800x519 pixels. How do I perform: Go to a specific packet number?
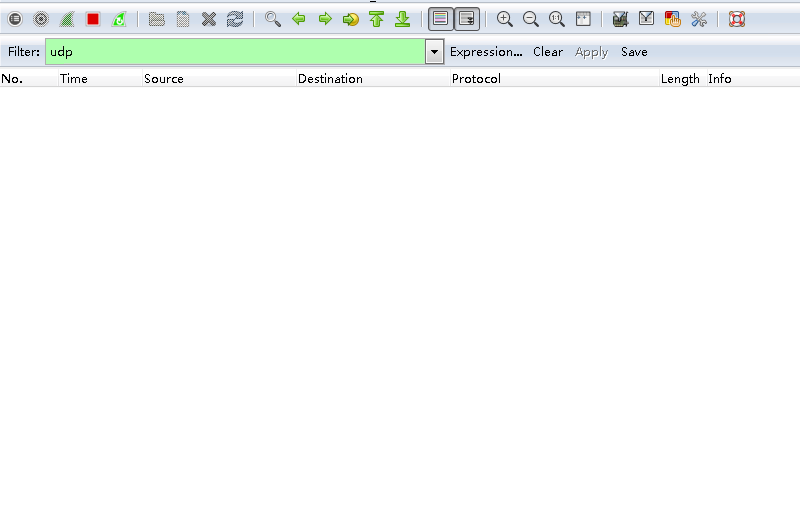point(351,19)
